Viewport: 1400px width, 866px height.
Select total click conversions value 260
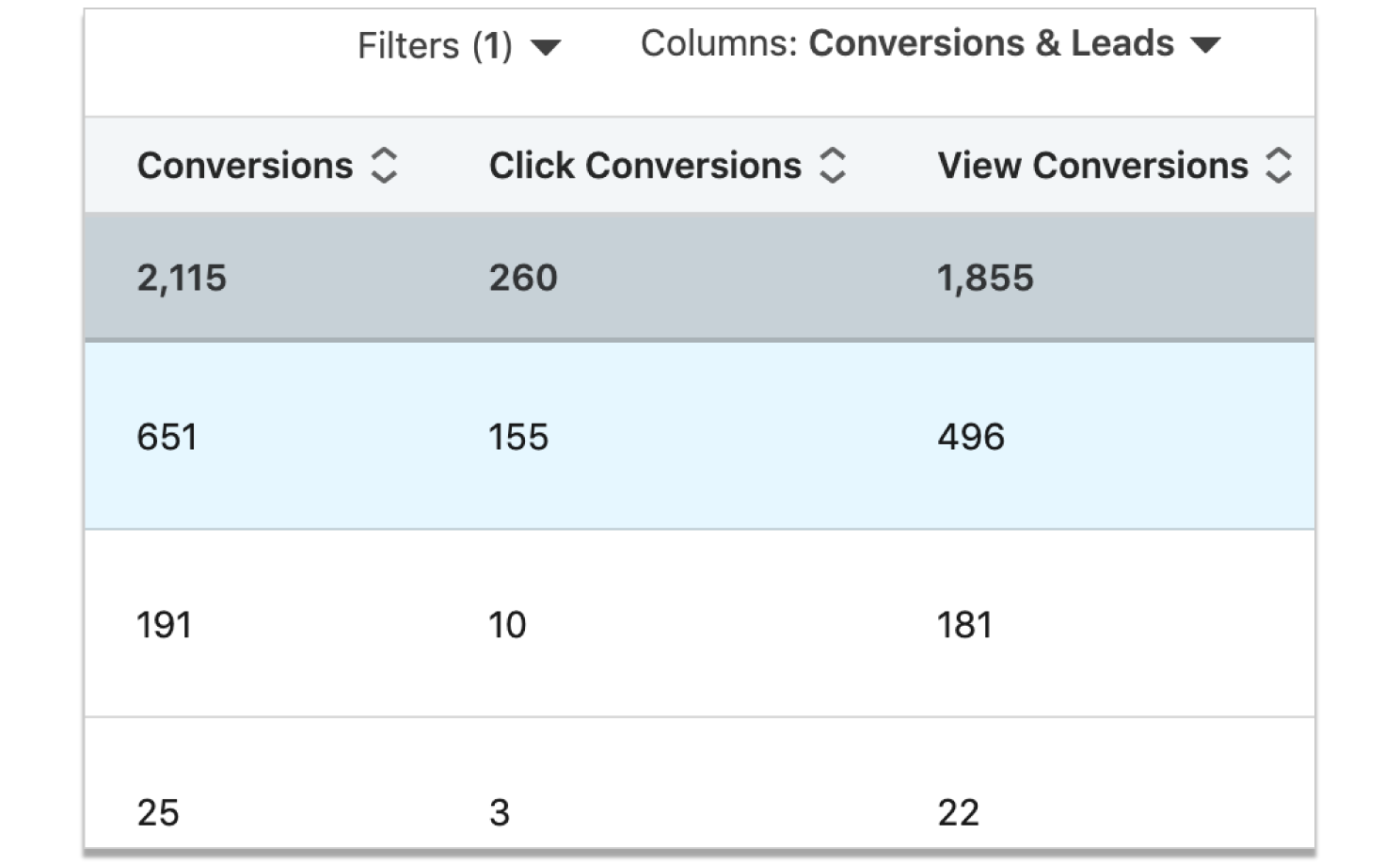coord(523,278)
